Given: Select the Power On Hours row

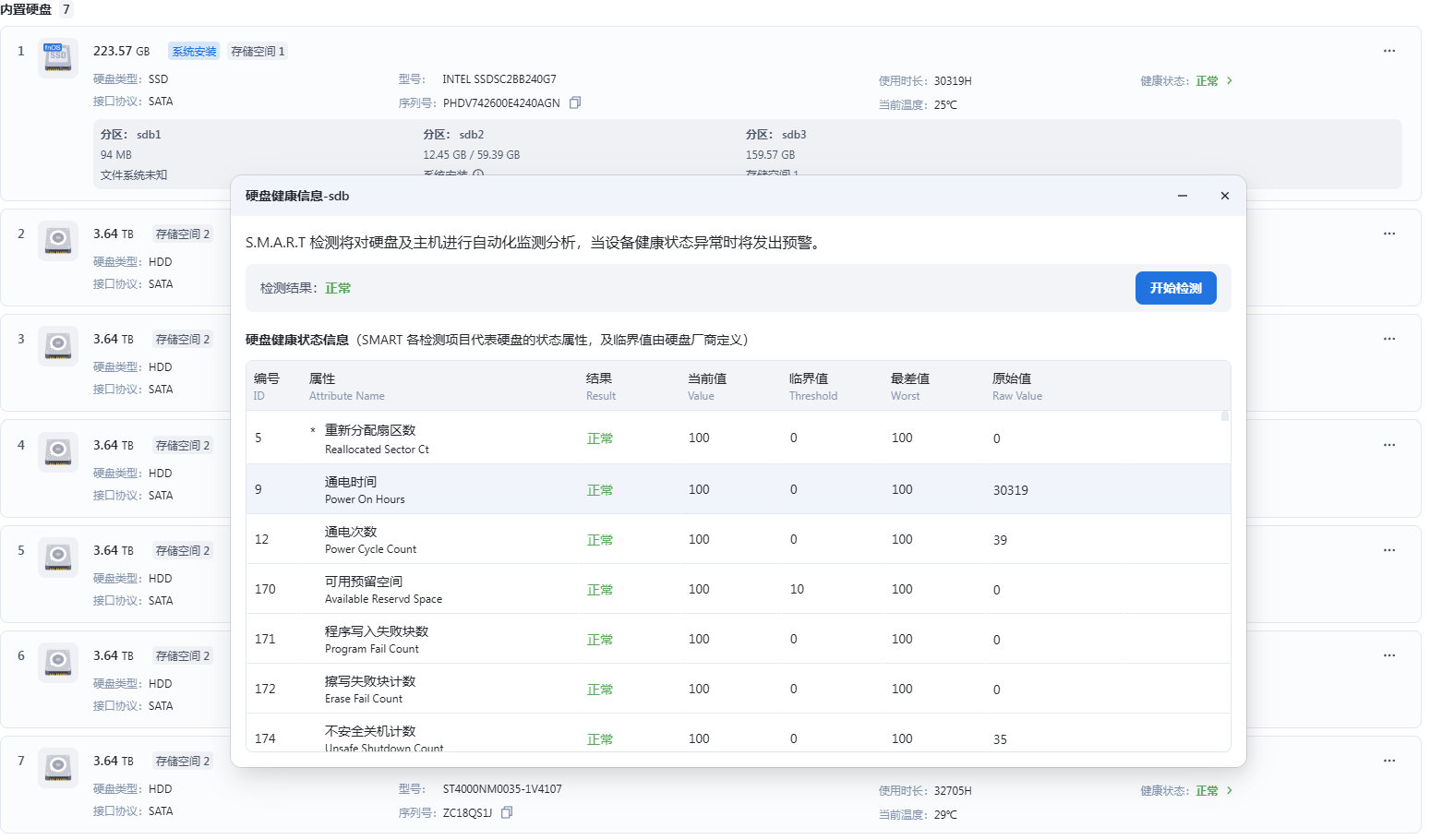Looking at the screenshot, I should (738, 489).
